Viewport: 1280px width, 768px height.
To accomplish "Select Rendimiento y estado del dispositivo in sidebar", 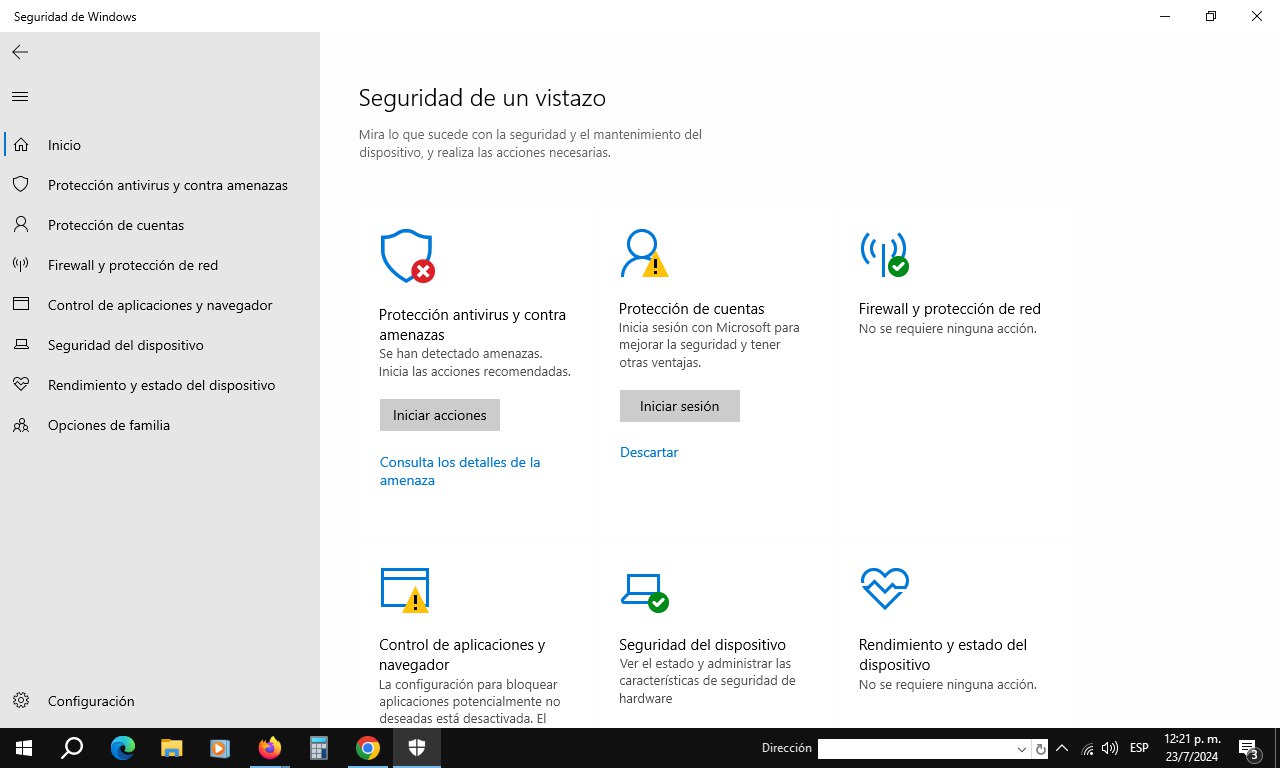I will 161,385.
